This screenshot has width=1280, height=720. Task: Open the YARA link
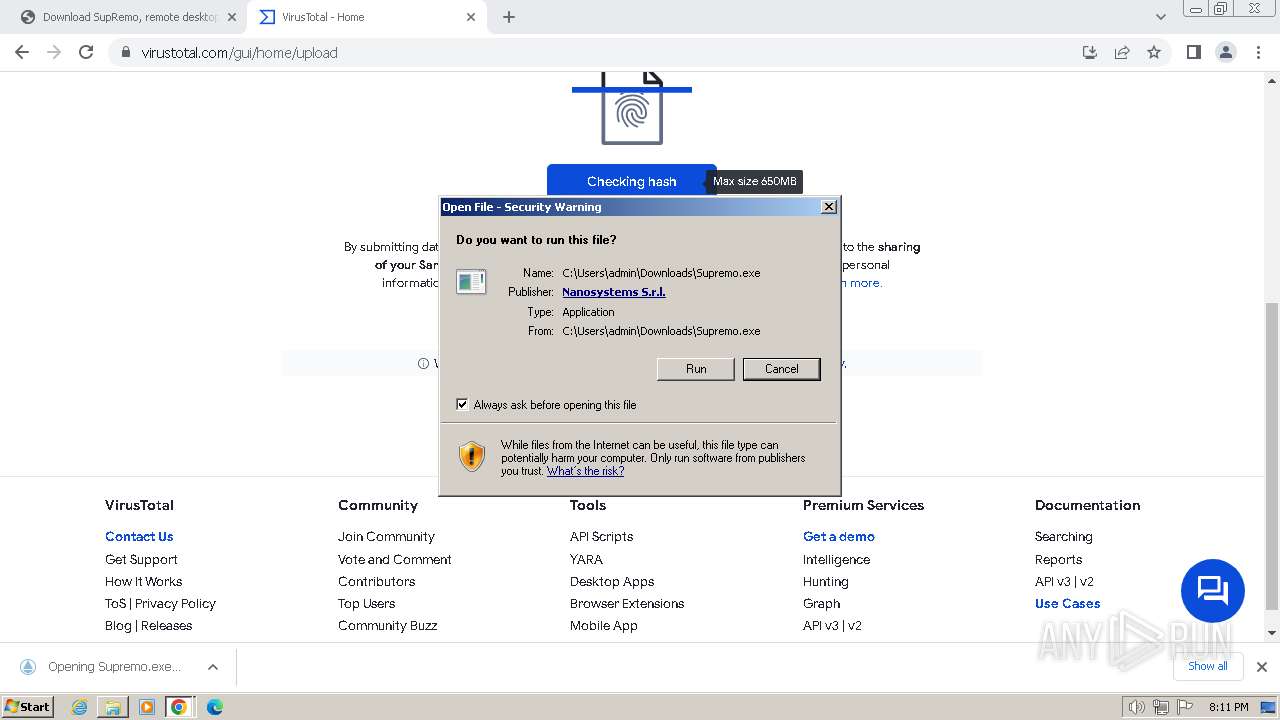[x=586, y=560]
